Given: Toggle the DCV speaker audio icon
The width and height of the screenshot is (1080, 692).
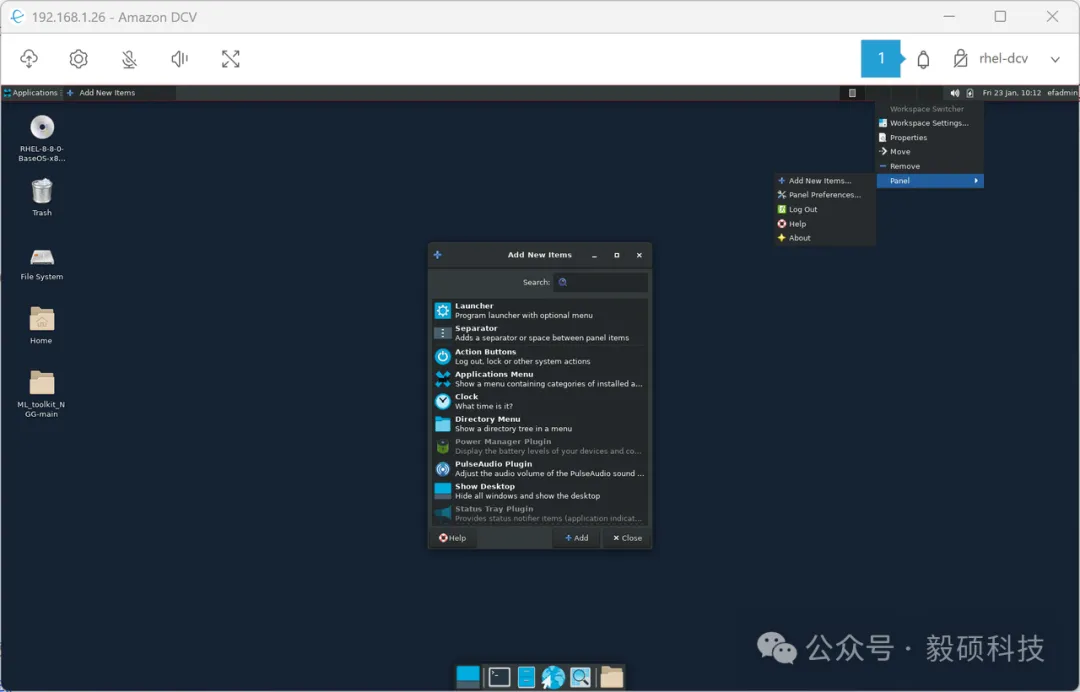Looking at the screenshot, I should [180, 59].
